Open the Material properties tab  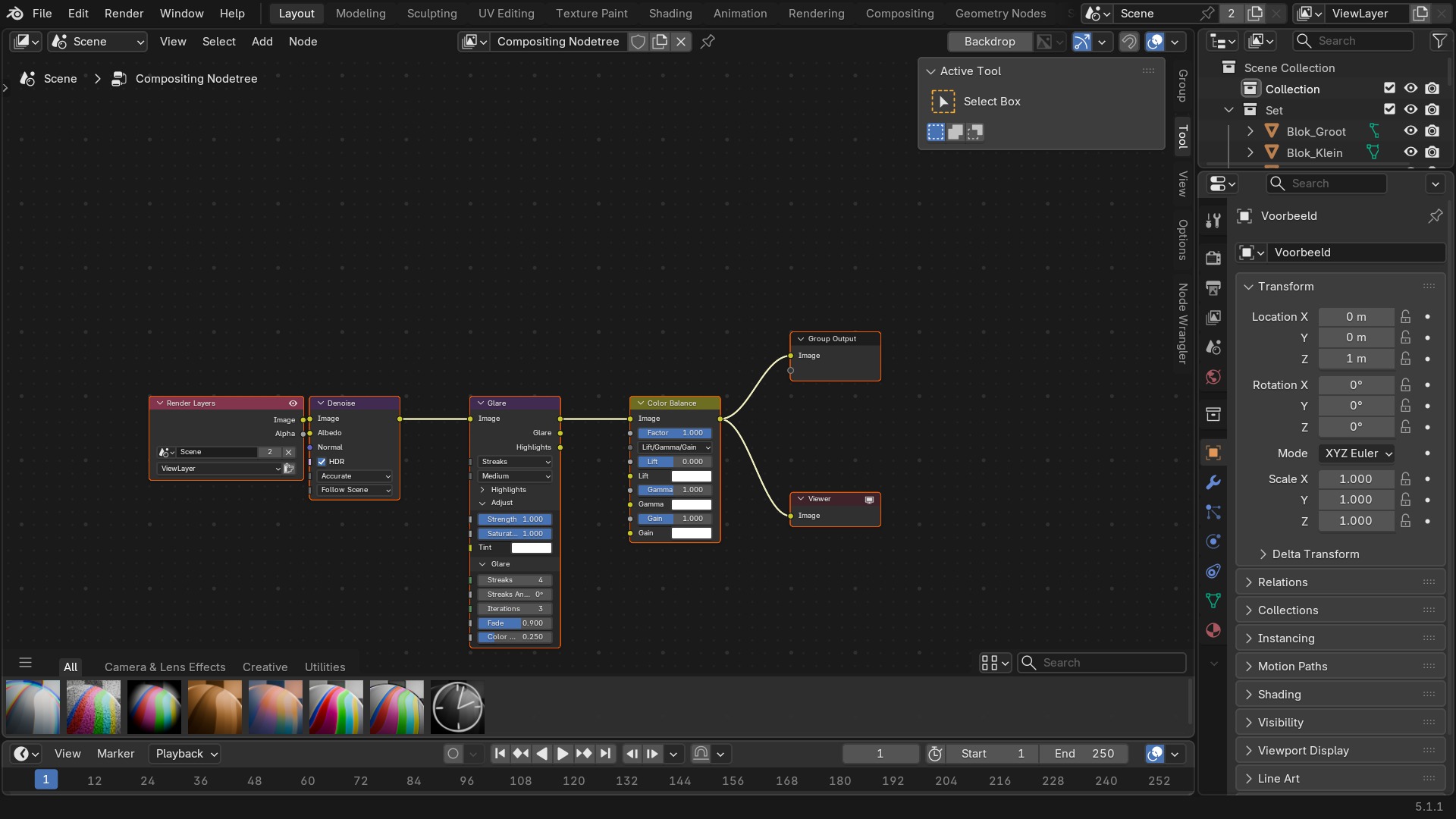(x=1213, y=630)
